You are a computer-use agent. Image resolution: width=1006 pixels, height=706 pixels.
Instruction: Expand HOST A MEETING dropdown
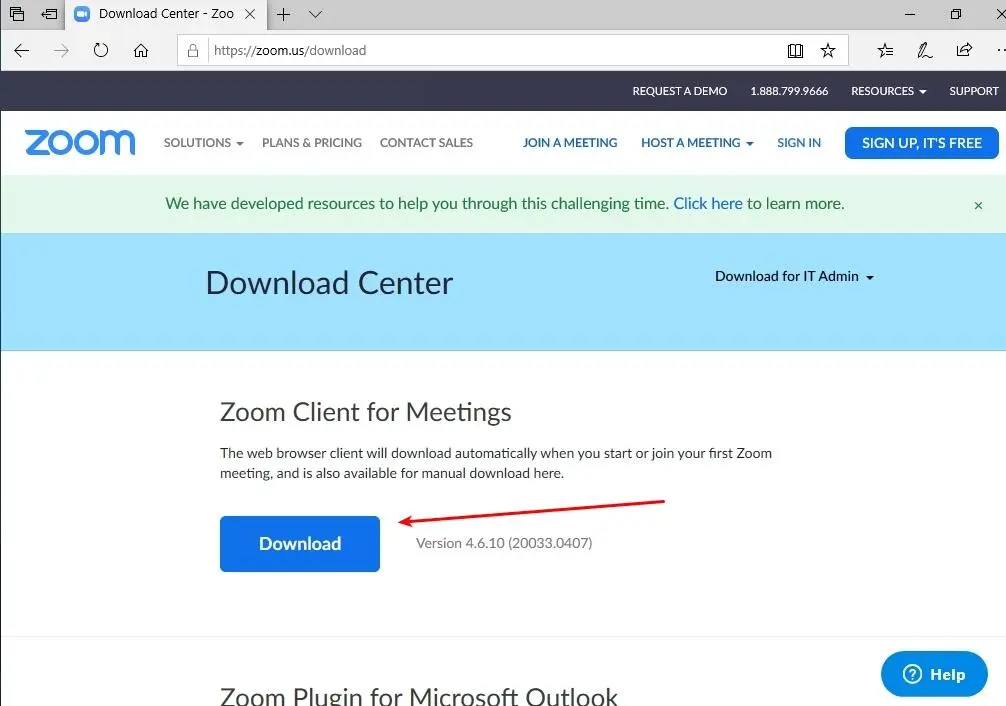697,142
